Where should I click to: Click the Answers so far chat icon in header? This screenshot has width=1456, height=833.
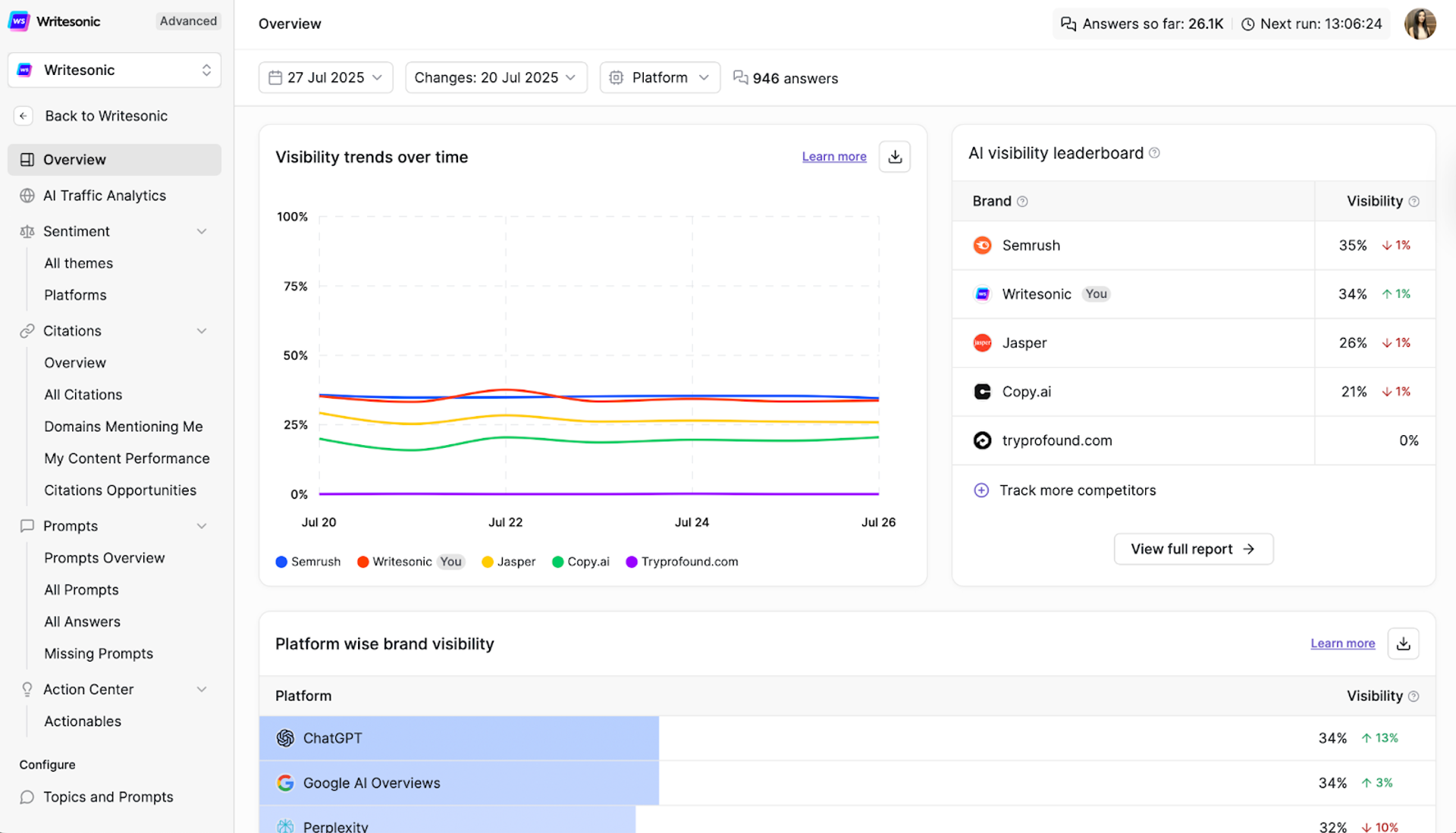(1068, 24)
